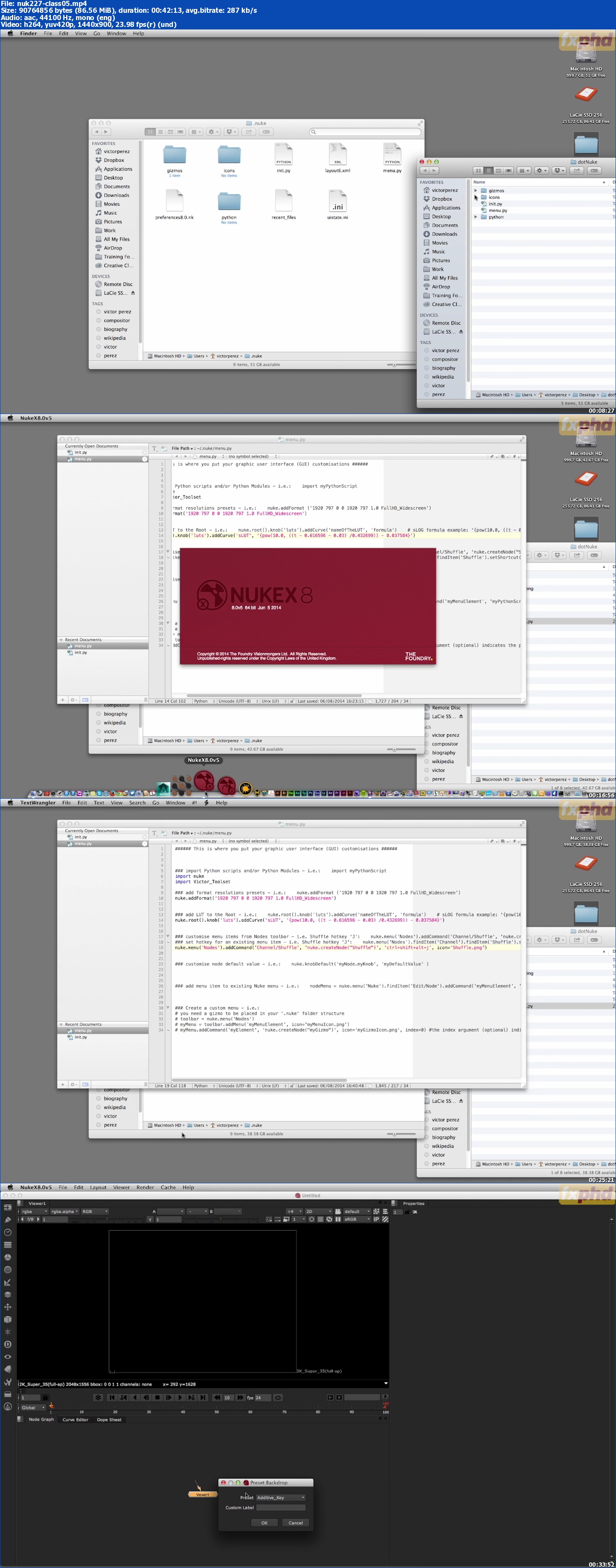Open Nuke's Draw nodes toolbar menu
Image resolution: width=616 pixels, height=1568 pixels.
point(8,1219)
